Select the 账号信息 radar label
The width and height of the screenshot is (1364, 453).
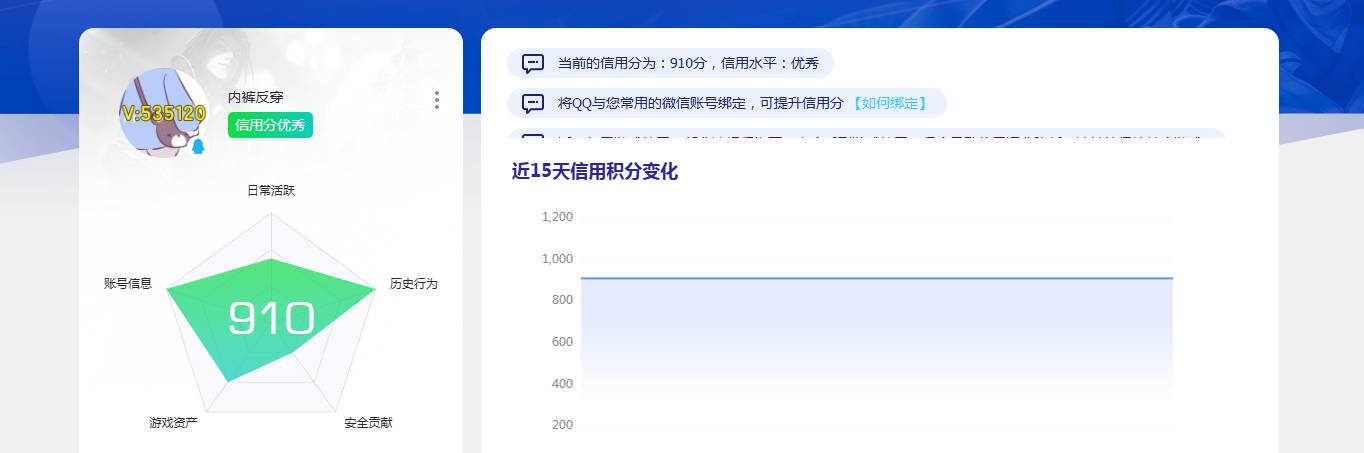pos(128,284)
